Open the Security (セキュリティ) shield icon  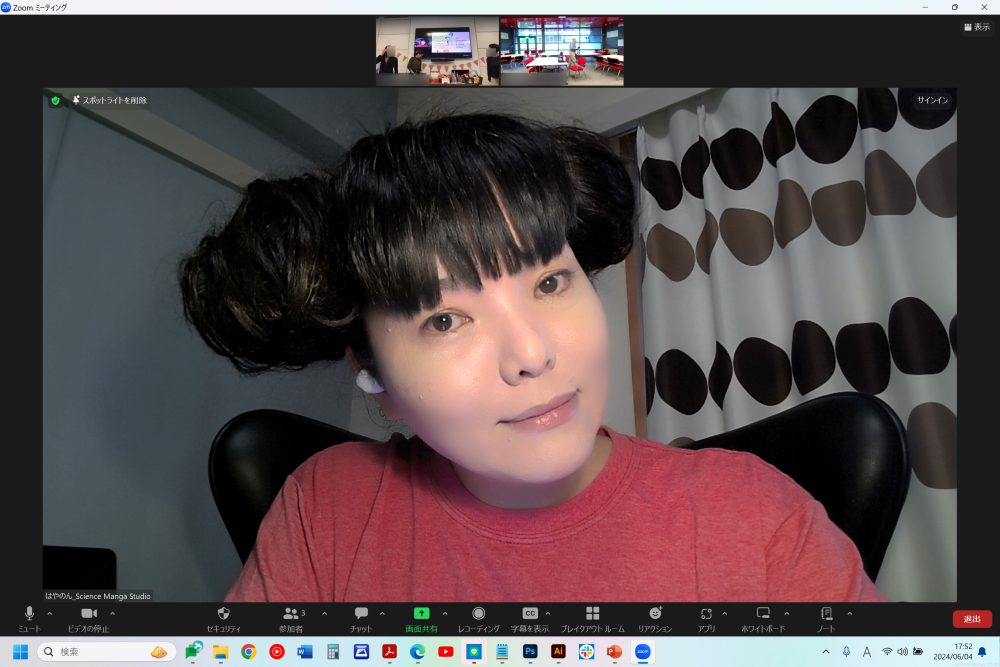pyautogui.click(x=223, y=614)
